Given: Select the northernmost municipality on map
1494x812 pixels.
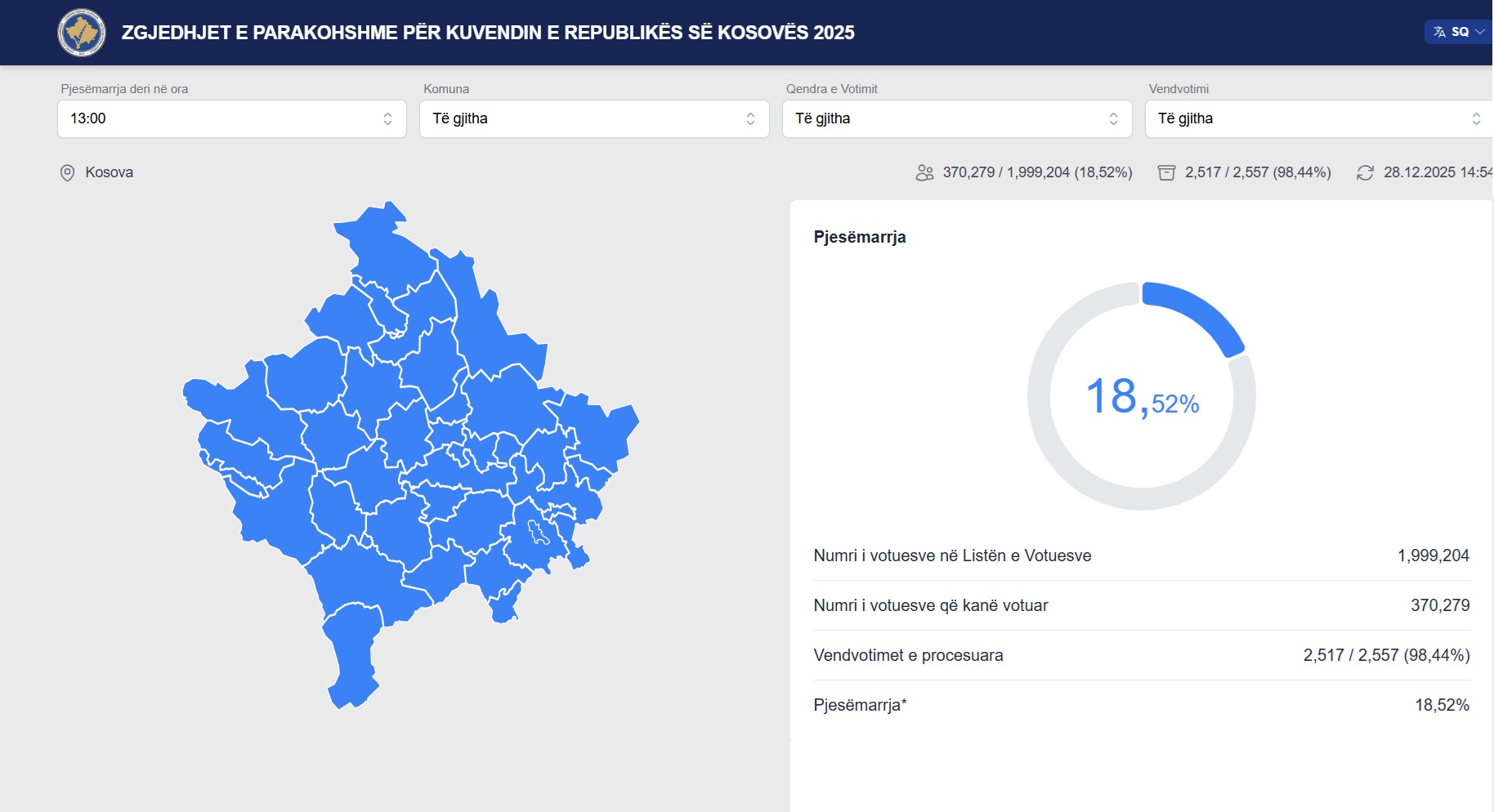Looking at the screenshot, I should [x=381, y=245].
